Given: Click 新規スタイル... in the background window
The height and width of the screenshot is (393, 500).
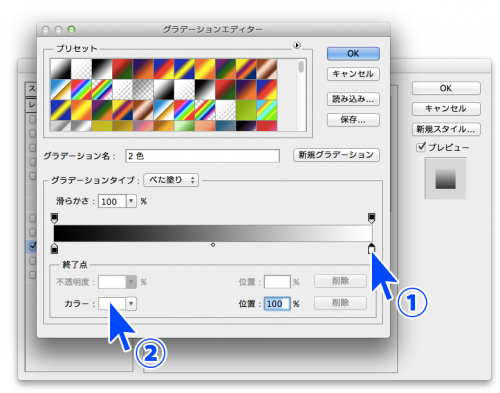Looking at the screenshot, I should click(x=446, y=129).
